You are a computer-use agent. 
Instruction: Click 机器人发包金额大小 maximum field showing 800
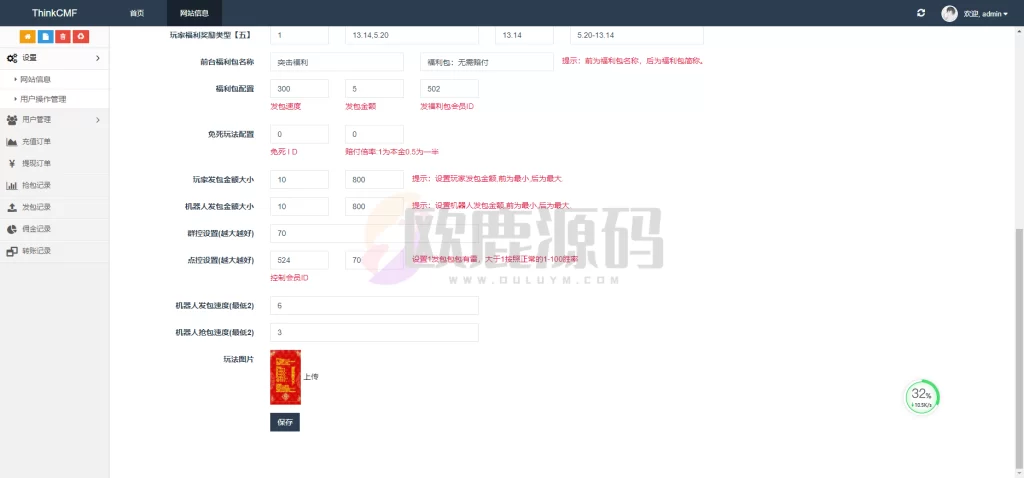374,206
